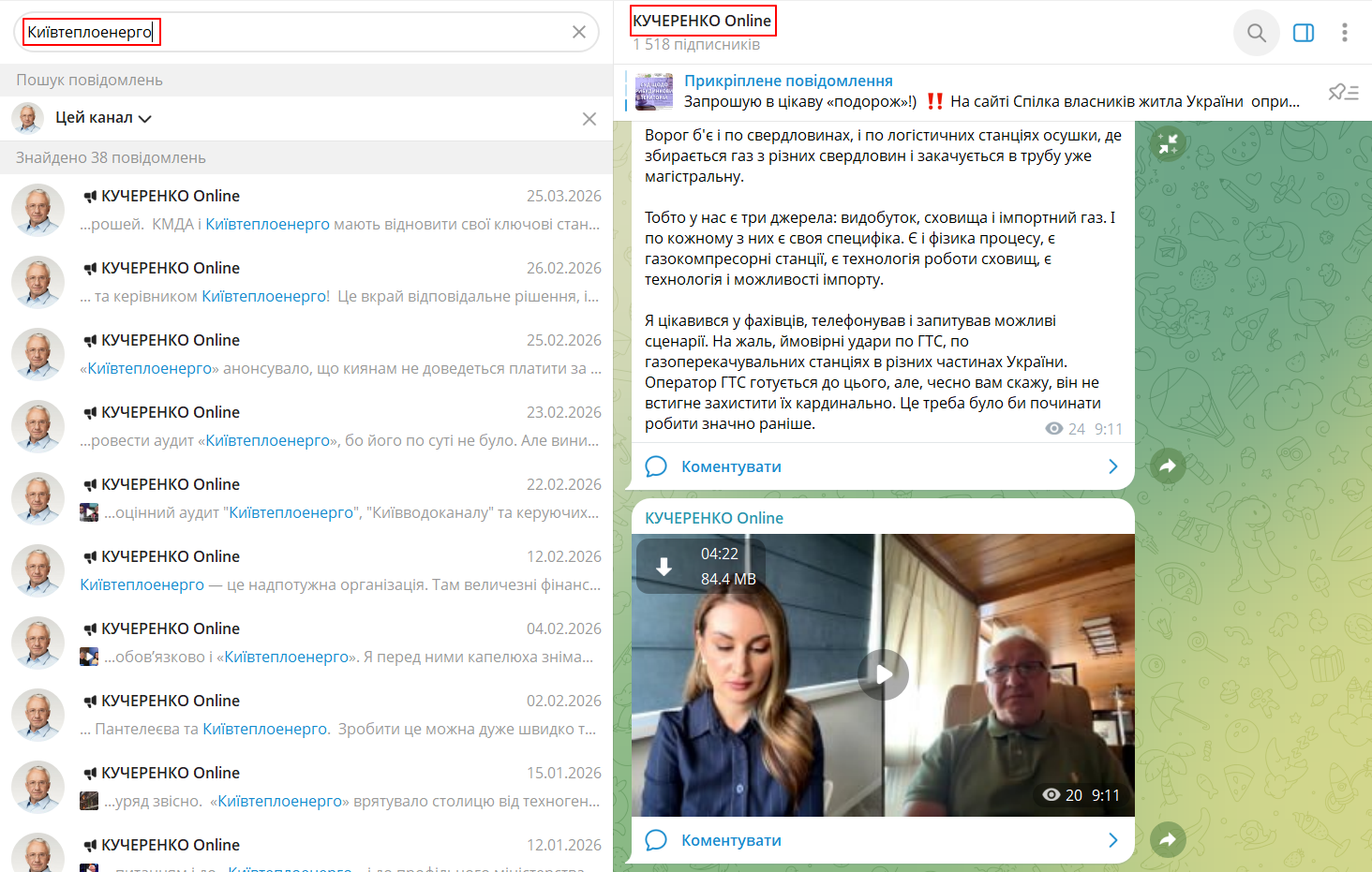Click the pinned message thumbnail image
Screen dimensions: 1372x872
click(654, 92)
